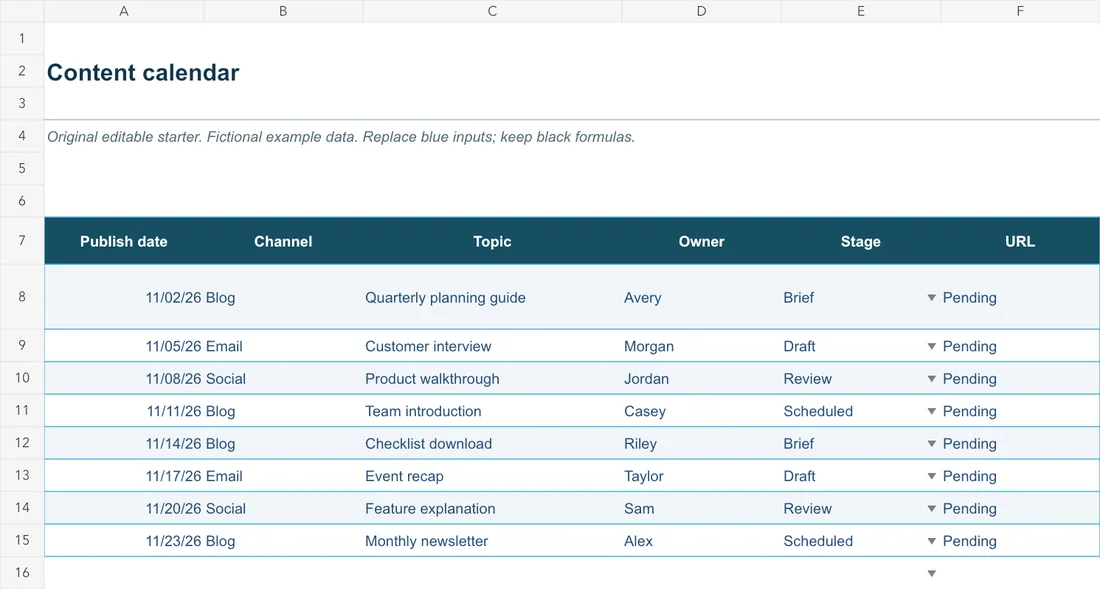
Task: Select the column C header
Action: pyautogui.click(x=492, y=11)
